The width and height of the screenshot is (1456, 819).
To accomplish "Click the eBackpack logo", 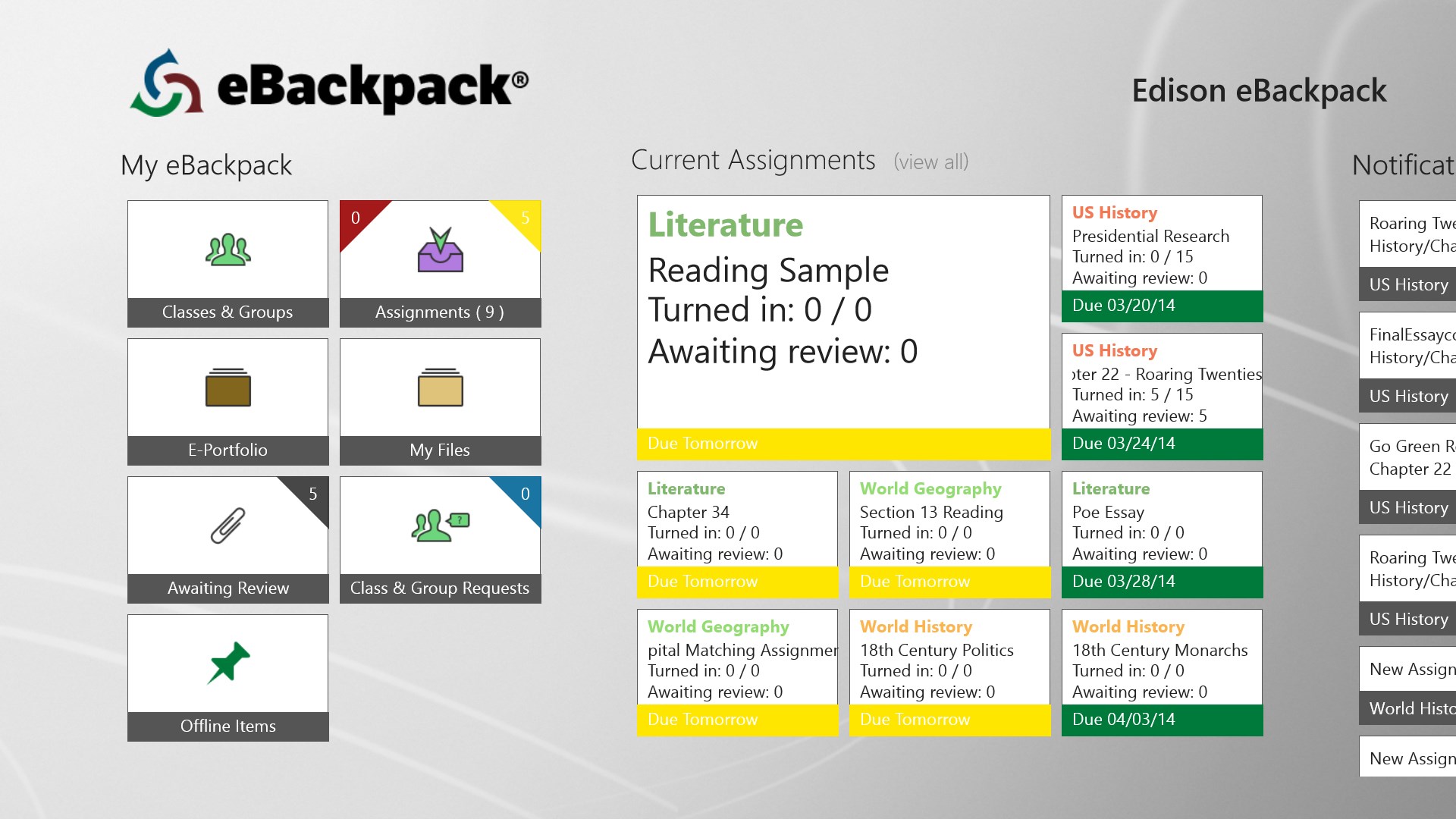I will point(328,83).
